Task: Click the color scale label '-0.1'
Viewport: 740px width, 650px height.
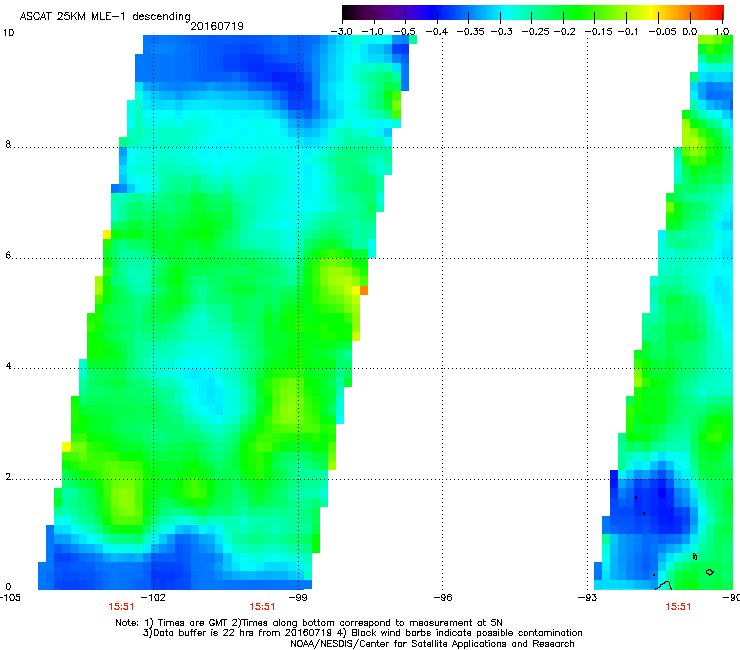Action: [628, 32]
